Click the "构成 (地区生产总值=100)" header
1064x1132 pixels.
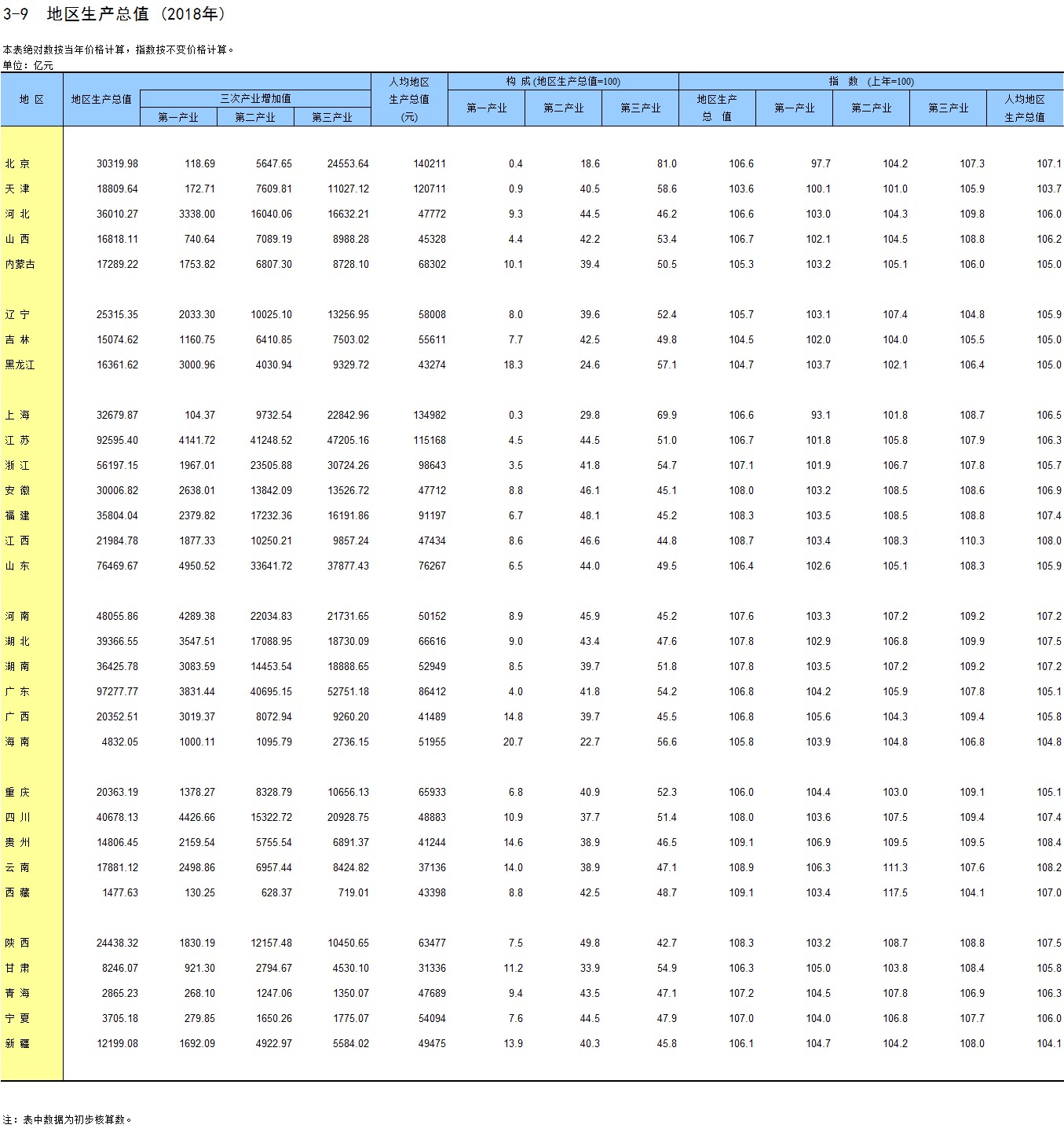(x=563, y=82)
